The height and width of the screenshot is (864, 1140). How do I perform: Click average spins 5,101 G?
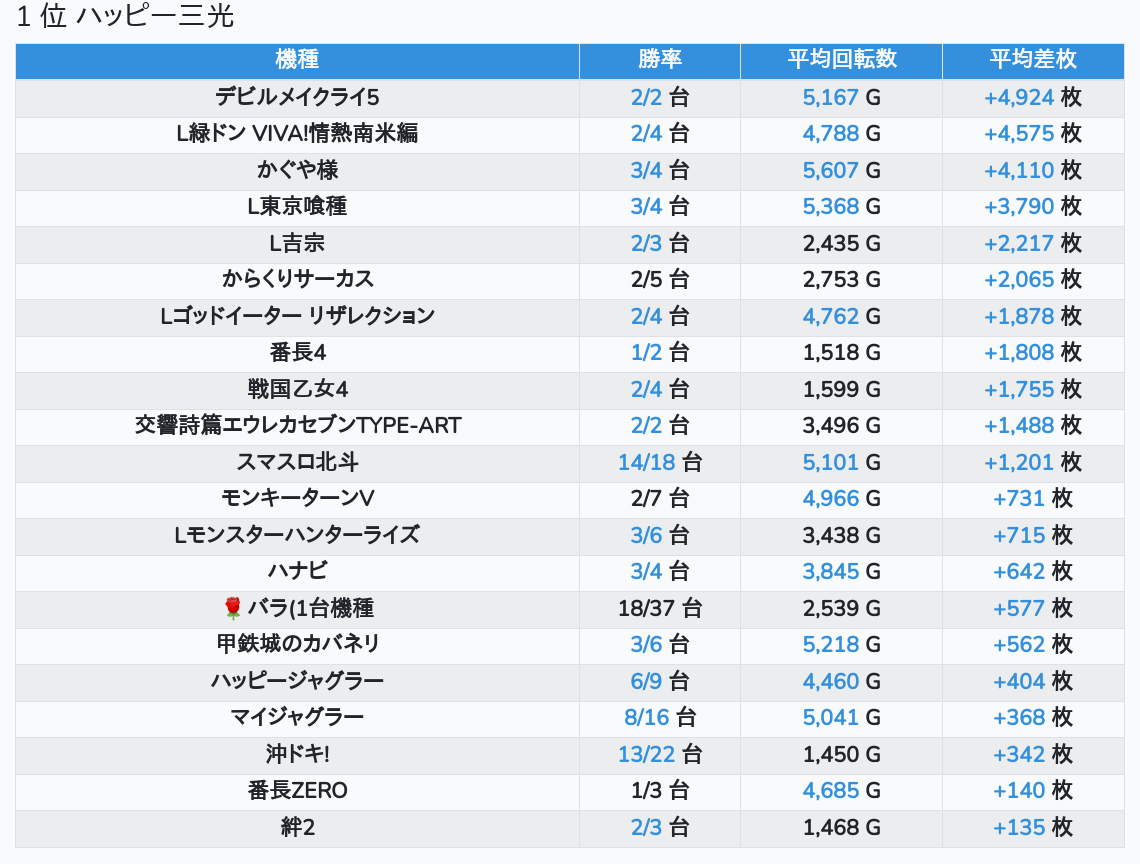pyautogui.click(x=841, y=462)
